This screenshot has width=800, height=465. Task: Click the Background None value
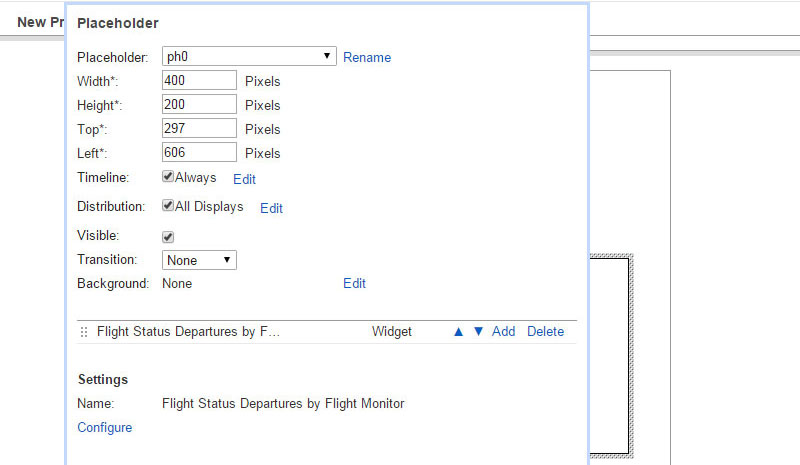point(177,283)
